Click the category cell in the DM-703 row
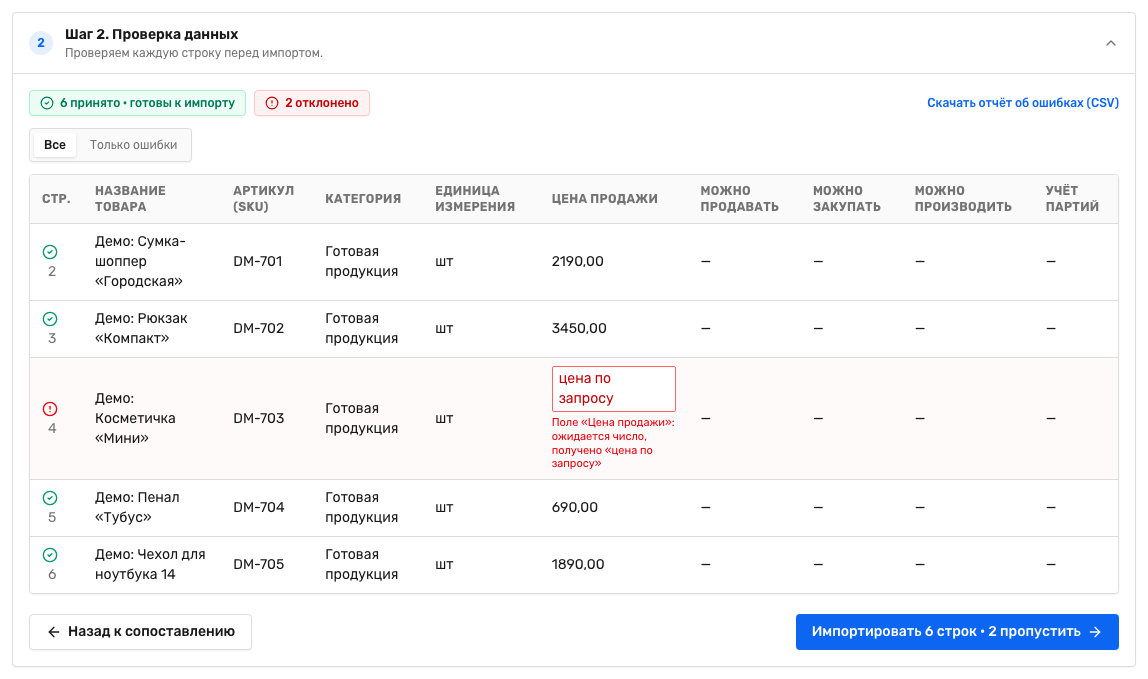Image resolution: width=1148 pixels, height=679 pixels. [362, 418]
